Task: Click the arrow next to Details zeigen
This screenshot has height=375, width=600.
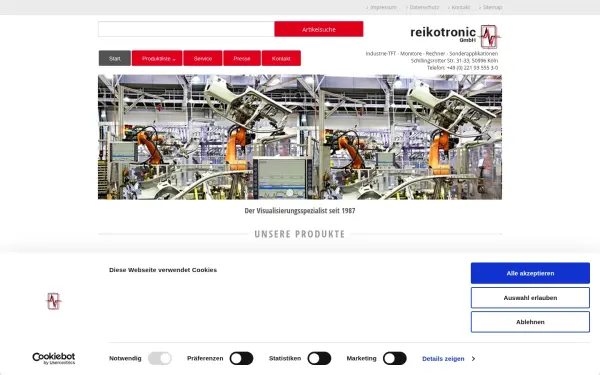Action: (473, 359)
